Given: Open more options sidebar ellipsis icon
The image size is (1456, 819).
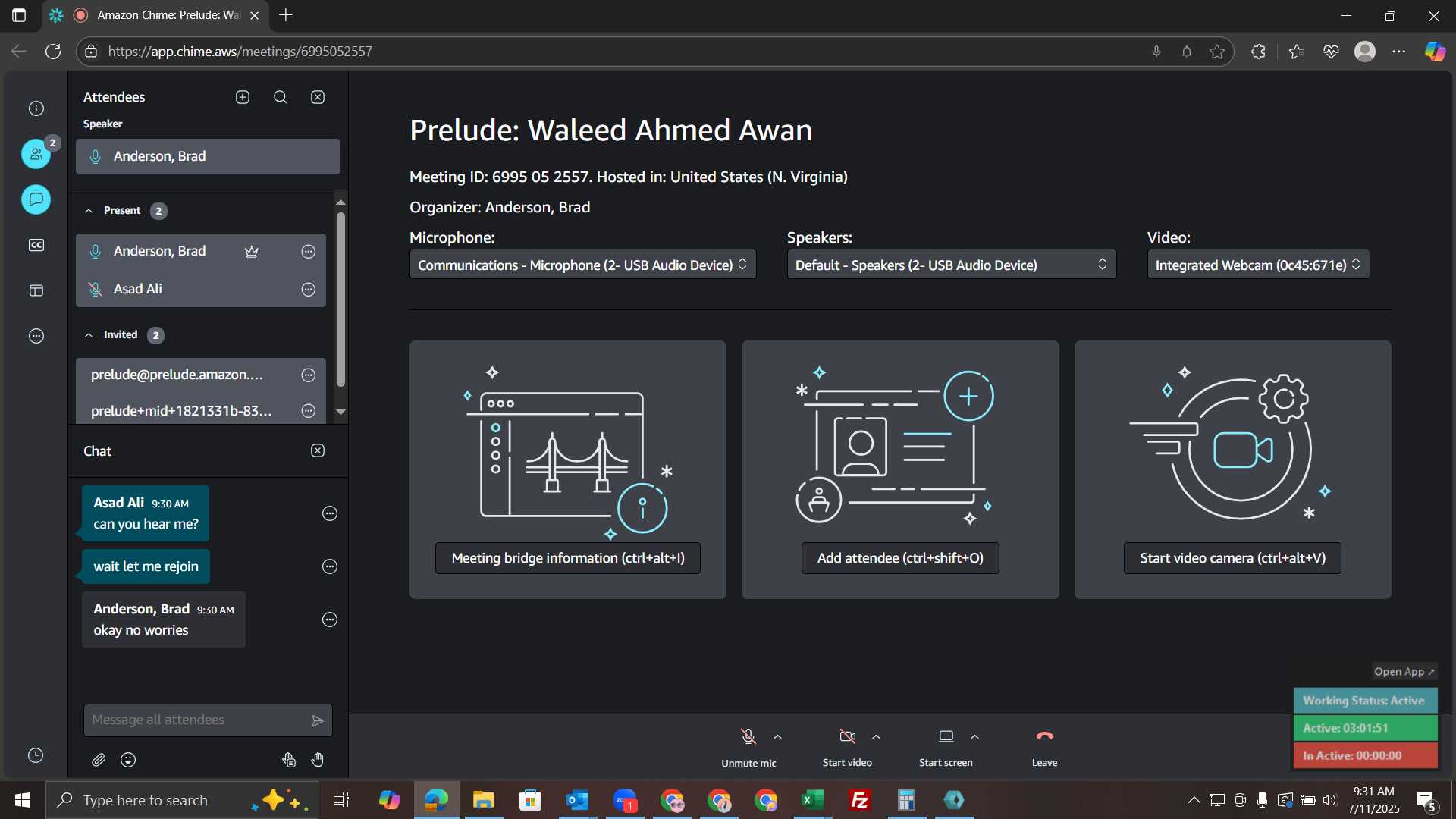Looking at the screenshot, I should point(36,336).
